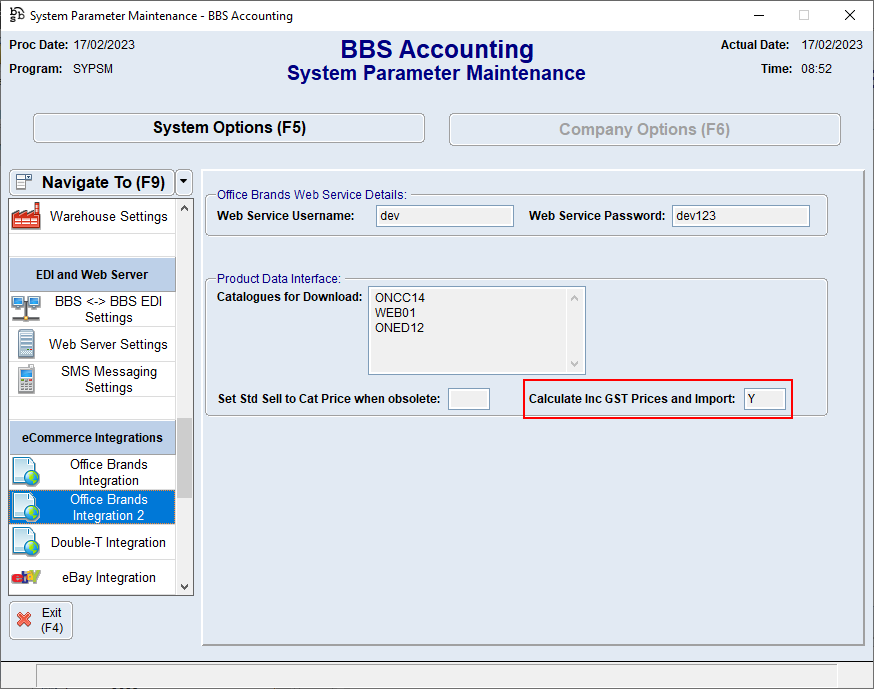Select the Web Server Settings icon
Viewport: 874px width, 689px height.
(x=26, y=344)
